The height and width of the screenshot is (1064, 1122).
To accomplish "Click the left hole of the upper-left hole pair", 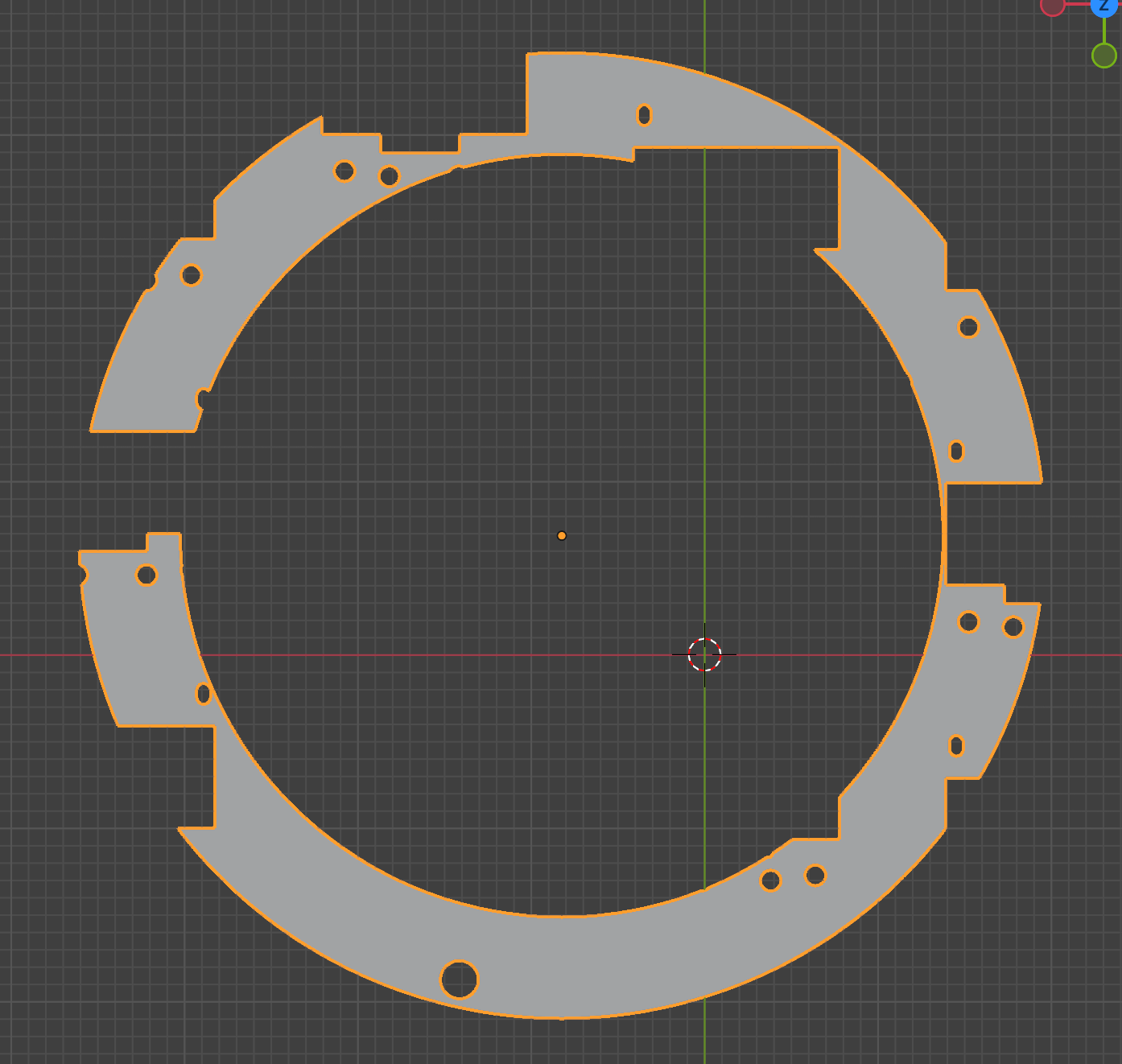I will 344,171.
